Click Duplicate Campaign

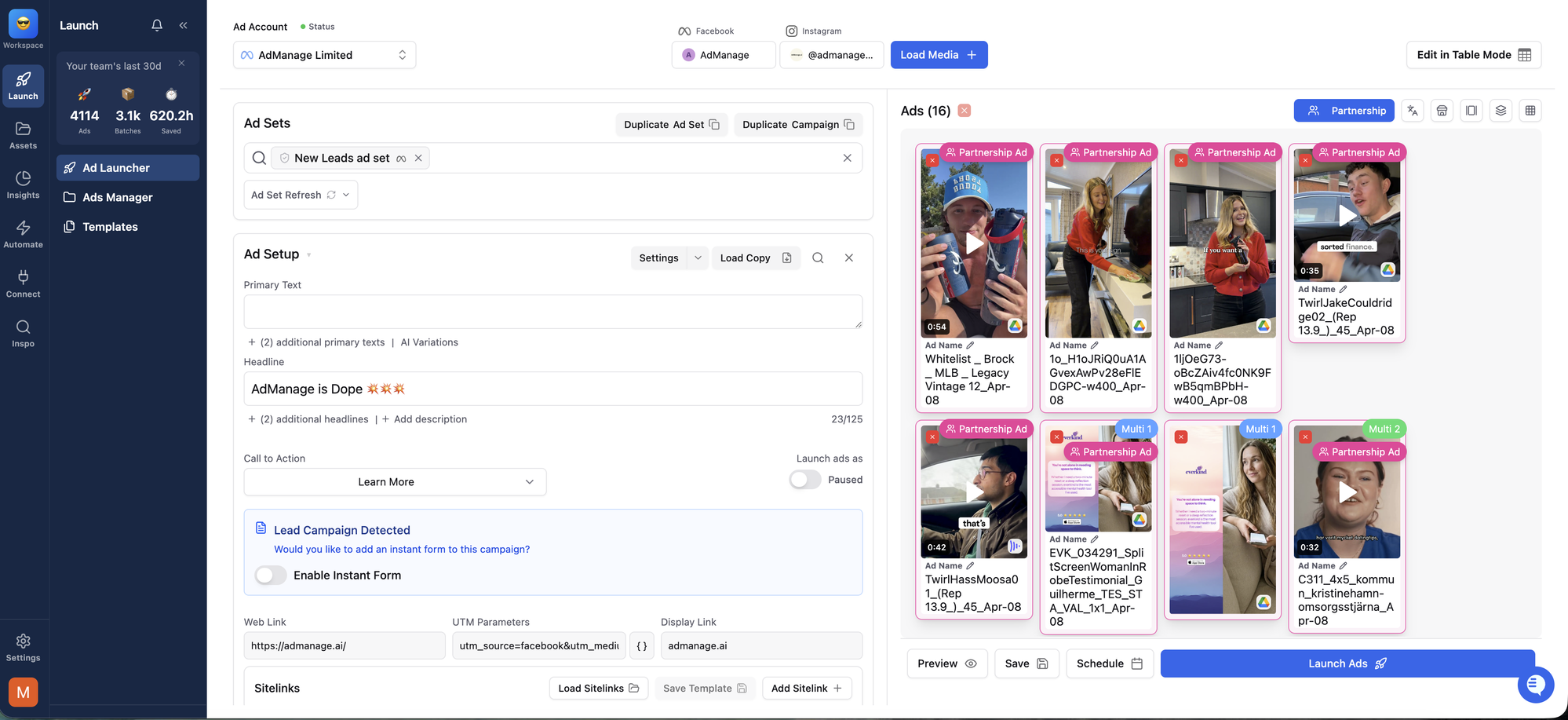point(798,125)
